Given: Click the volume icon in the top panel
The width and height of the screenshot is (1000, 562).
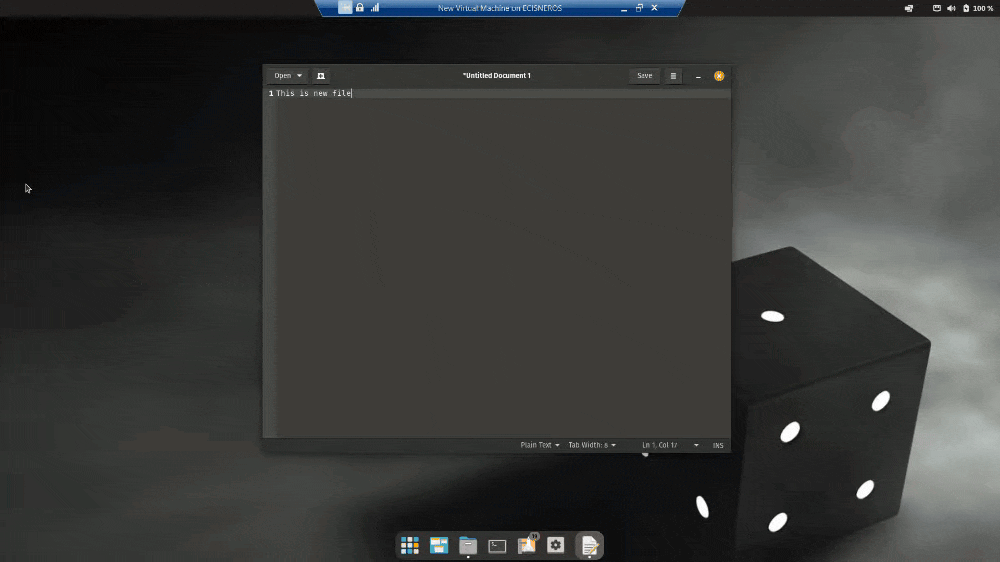Looking at the screenshot, I should coord(950,8).
